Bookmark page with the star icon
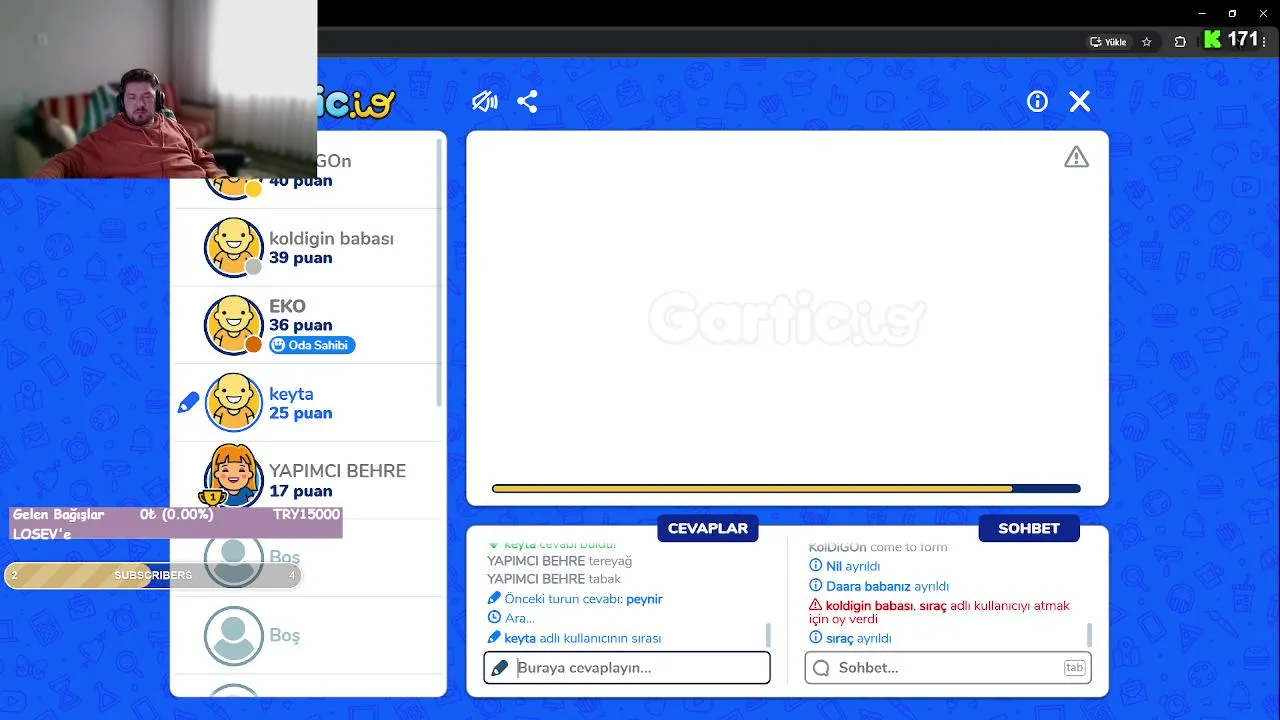This screenshot has width=1280, height=720. 1147,42
